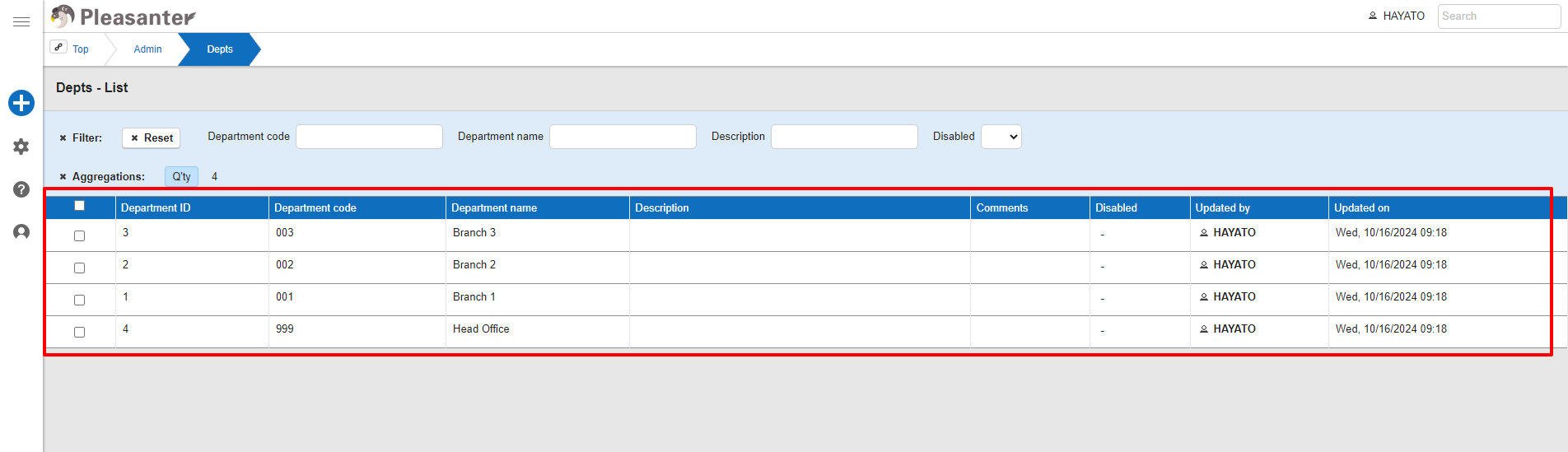This screenshot has width=1568, height=452.
Task: Focus the Department code filter field
Action: (369, 137)
